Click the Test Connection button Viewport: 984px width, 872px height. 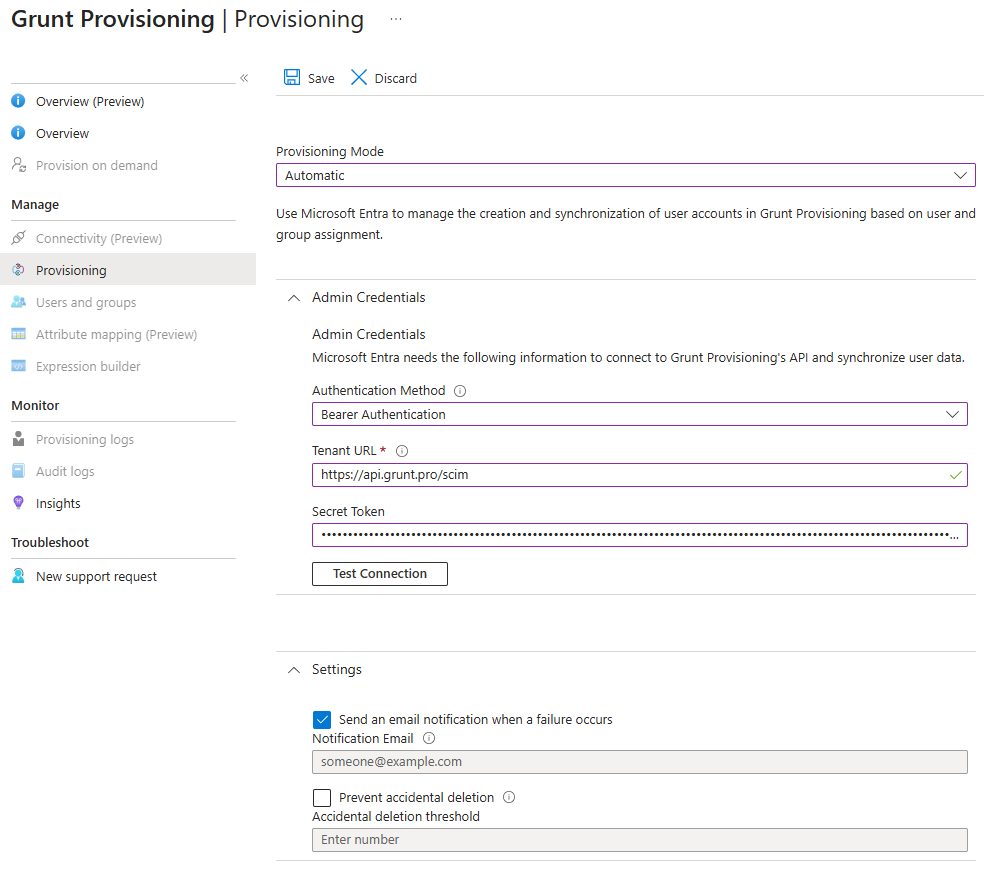click(380, 573)
